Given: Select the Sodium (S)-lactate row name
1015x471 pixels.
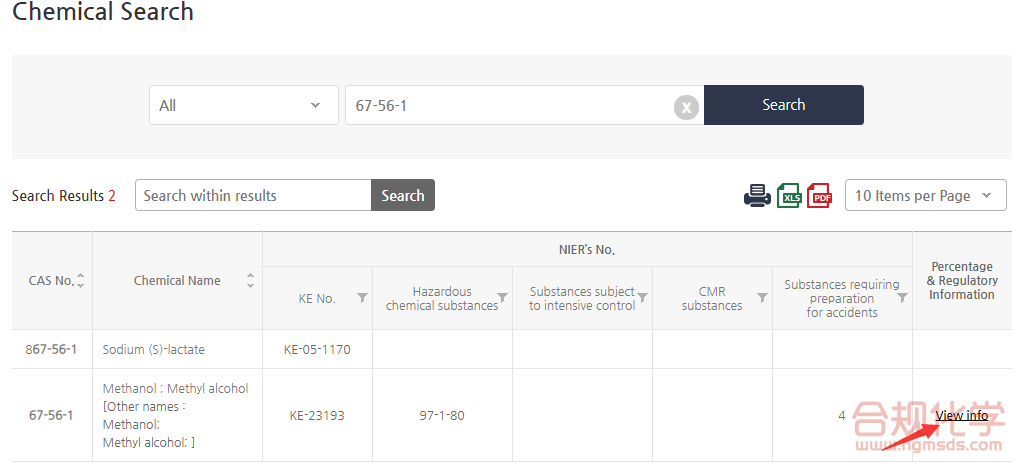Looking at the screenshot, I should [154, 350].
